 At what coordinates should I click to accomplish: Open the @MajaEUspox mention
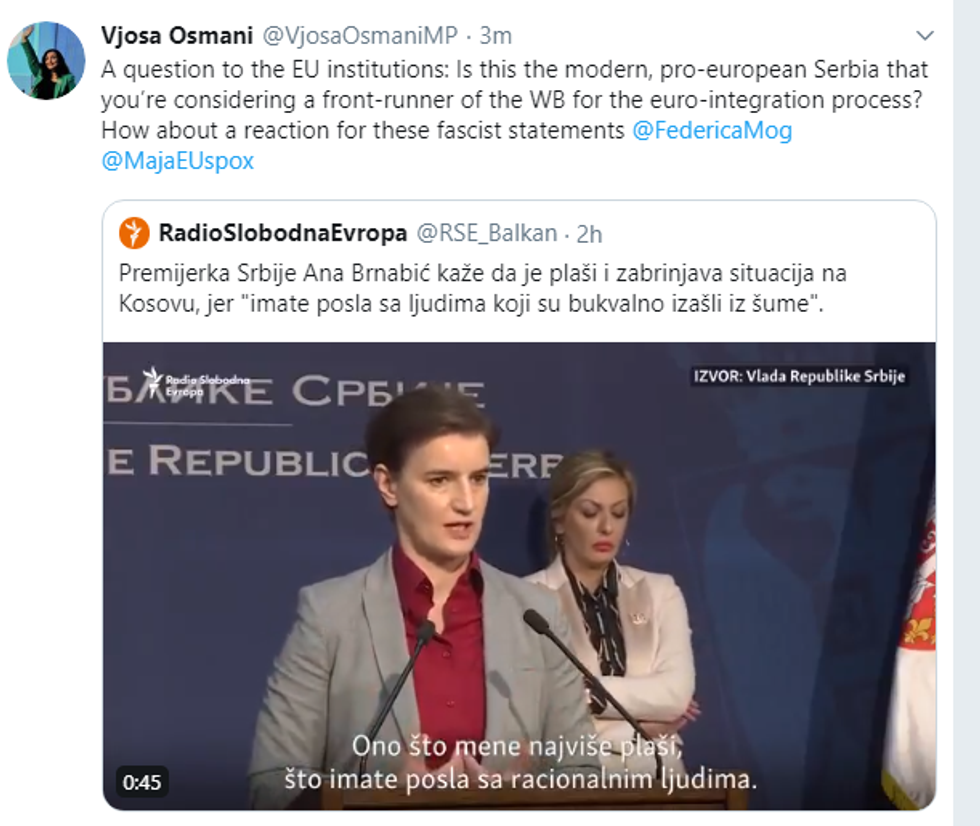click(x=178, y=160)
